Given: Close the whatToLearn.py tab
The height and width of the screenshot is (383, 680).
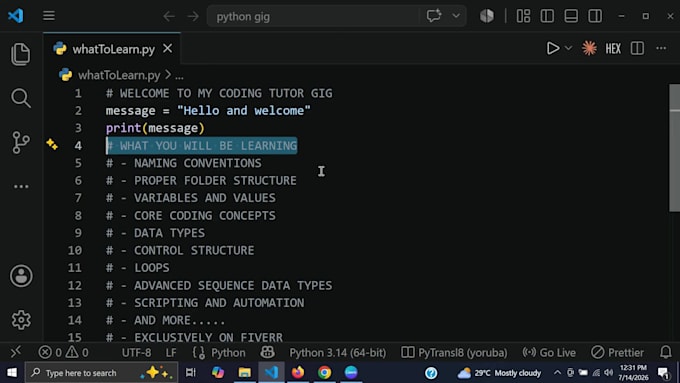Looking at the screenshot, I should coord(167,49).
